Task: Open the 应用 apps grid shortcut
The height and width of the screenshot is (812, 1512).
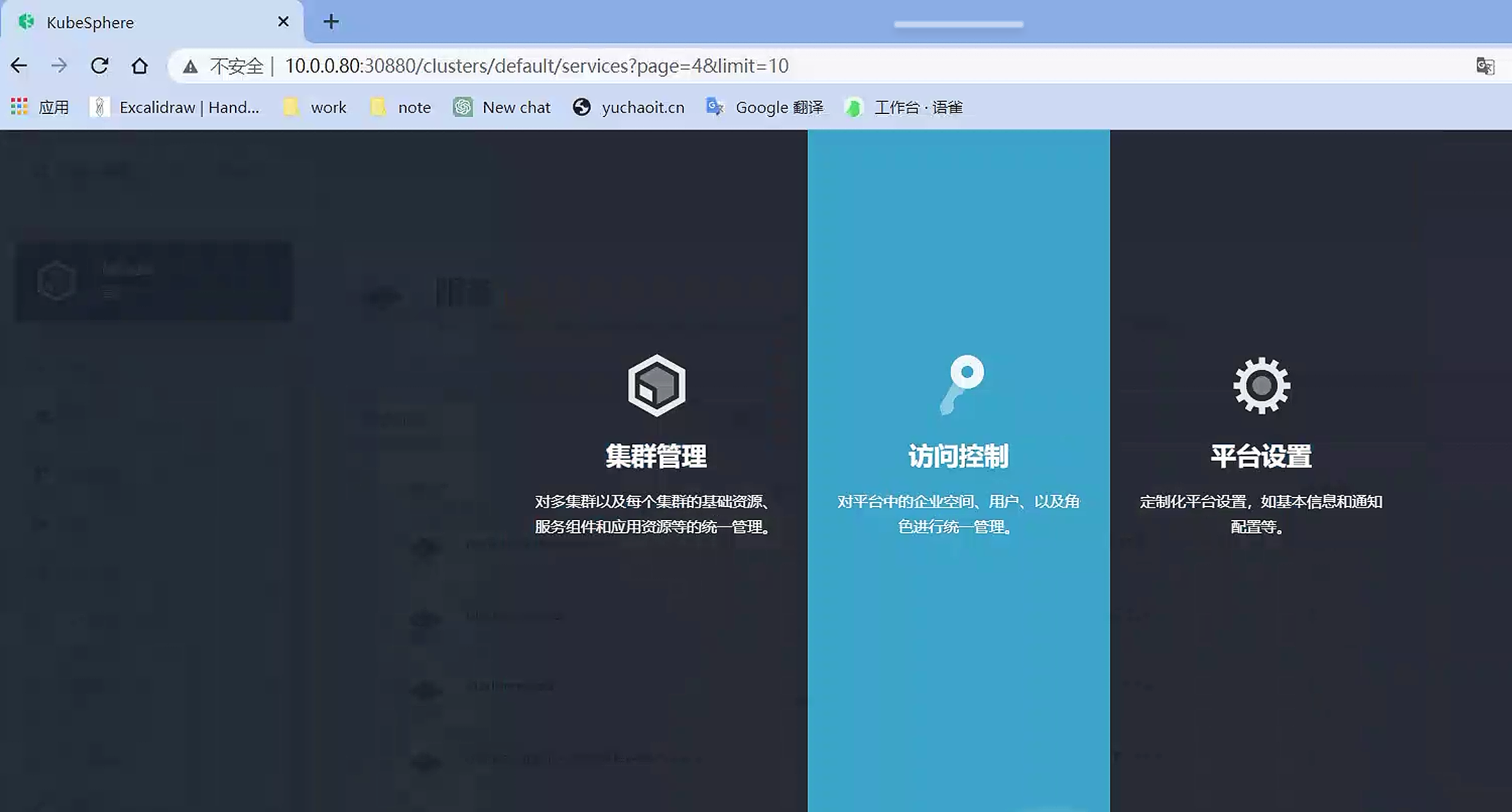Action: (40, 107)
